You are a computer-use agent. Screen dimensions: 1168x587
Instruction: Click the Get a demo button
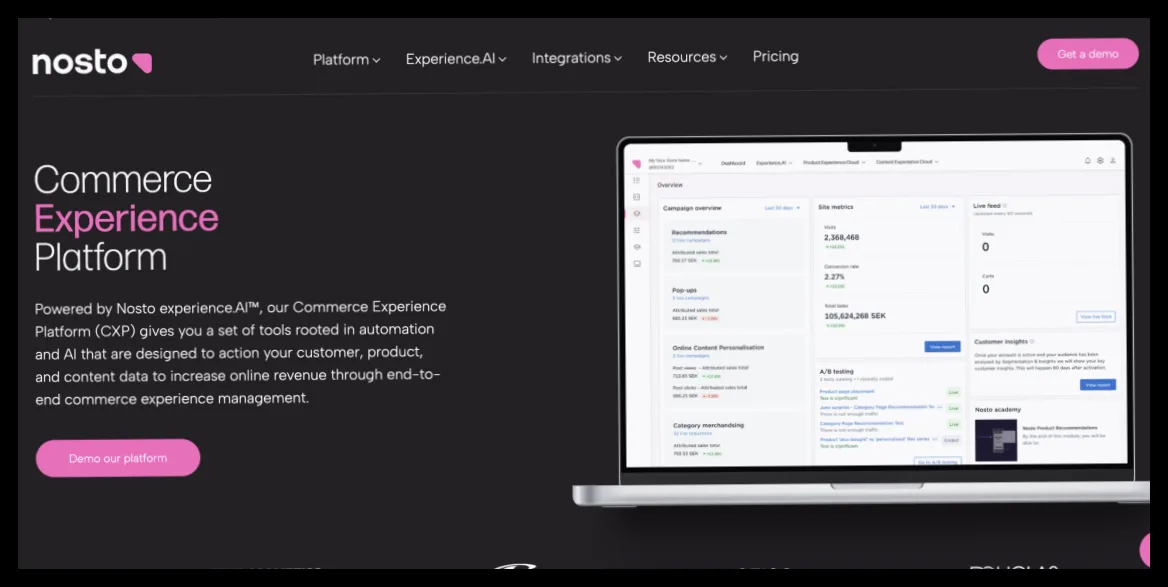[1088, 54]
